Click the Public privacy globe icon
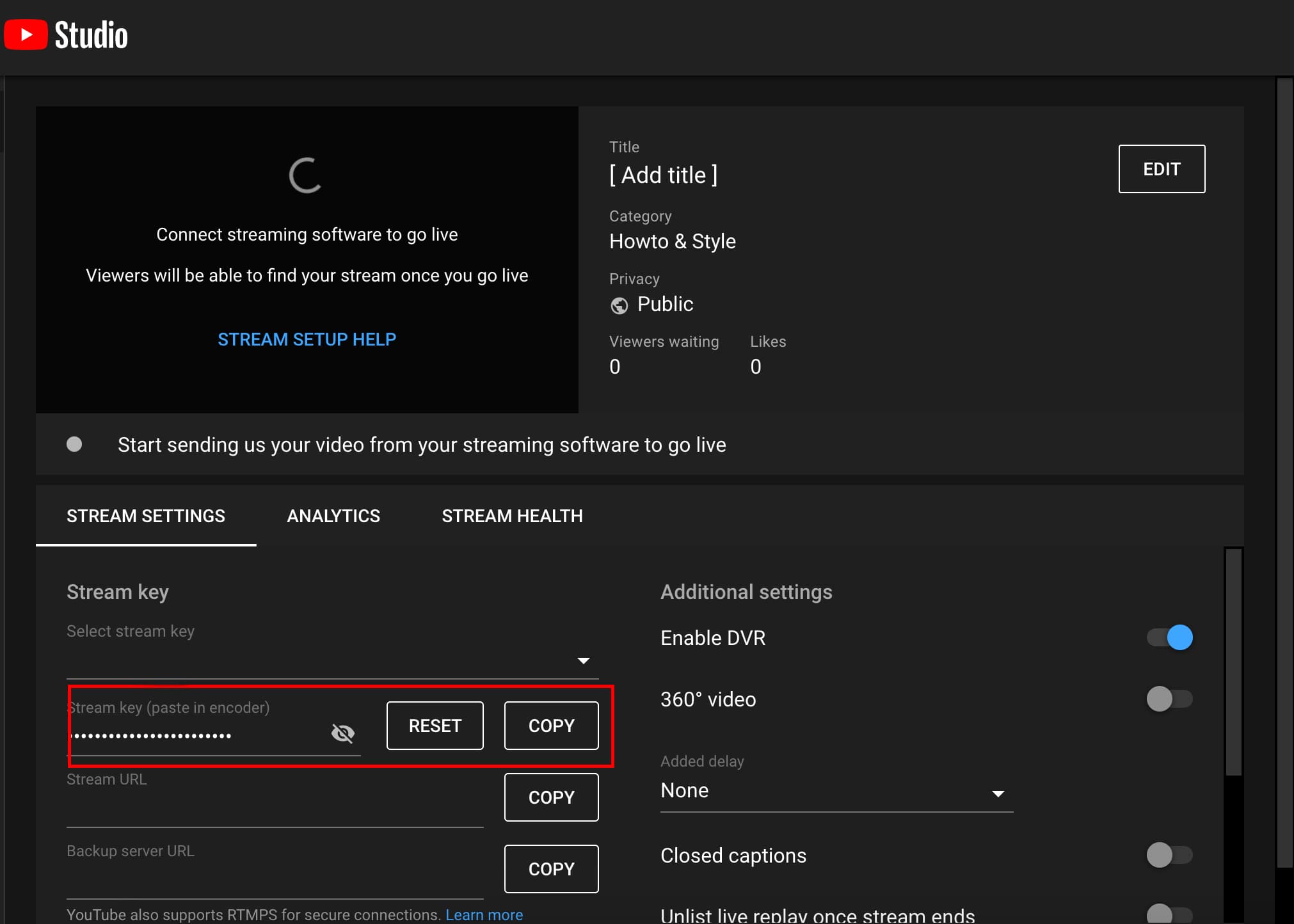The height and width of the screenshot is (924, 1294). [x=619, y=305]
